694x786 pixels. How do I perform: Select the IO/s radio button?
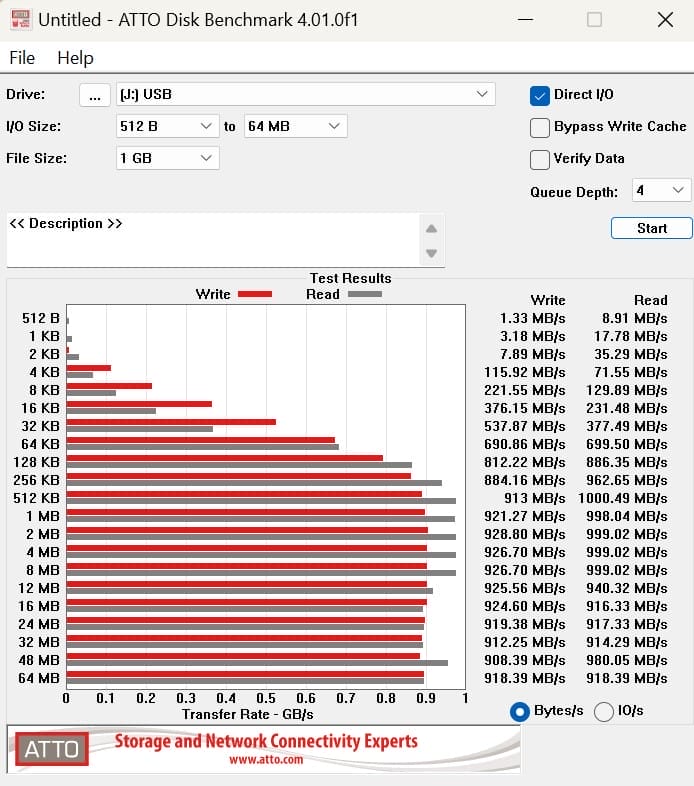[x=604, y=712]
